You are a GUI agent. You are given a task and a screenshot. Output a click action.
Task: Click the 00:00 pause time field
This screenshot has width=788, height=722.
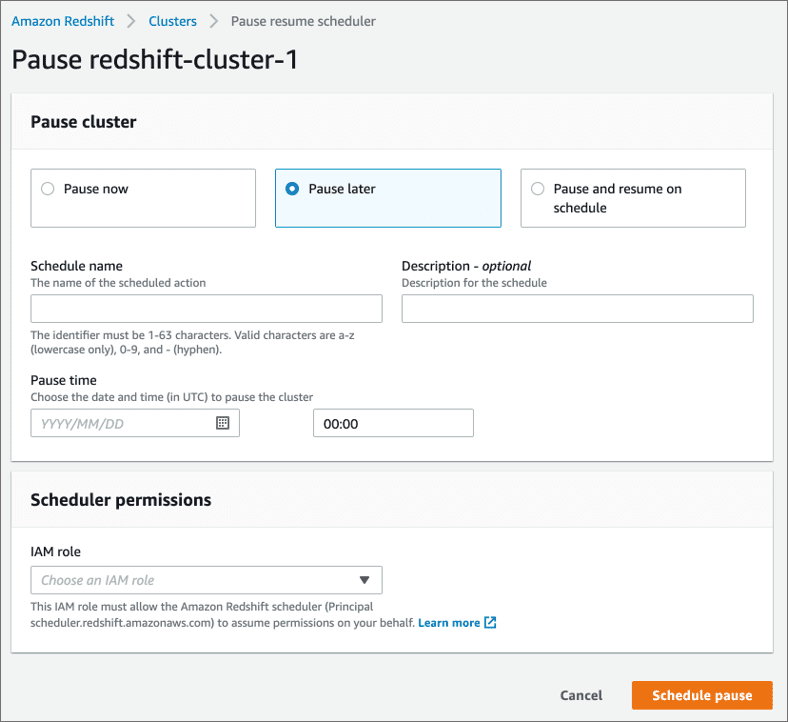pos(392,423)
